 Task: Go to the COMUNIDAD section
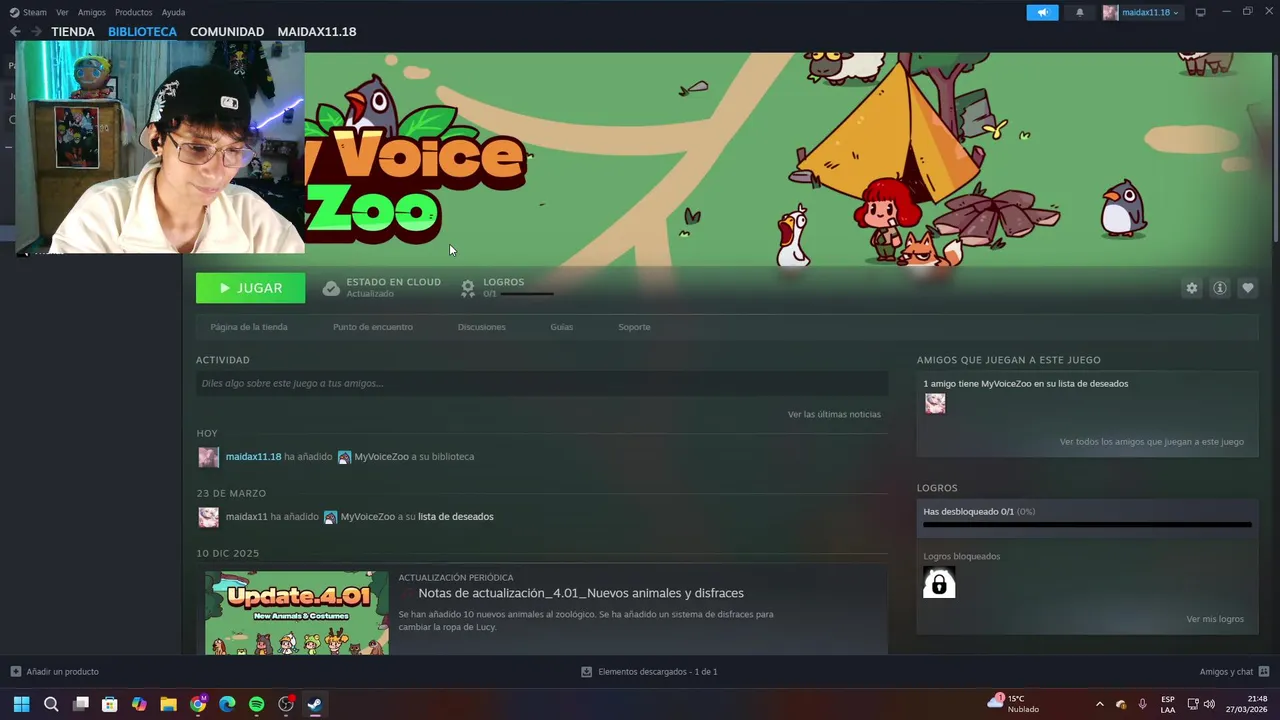click(227, 31)
